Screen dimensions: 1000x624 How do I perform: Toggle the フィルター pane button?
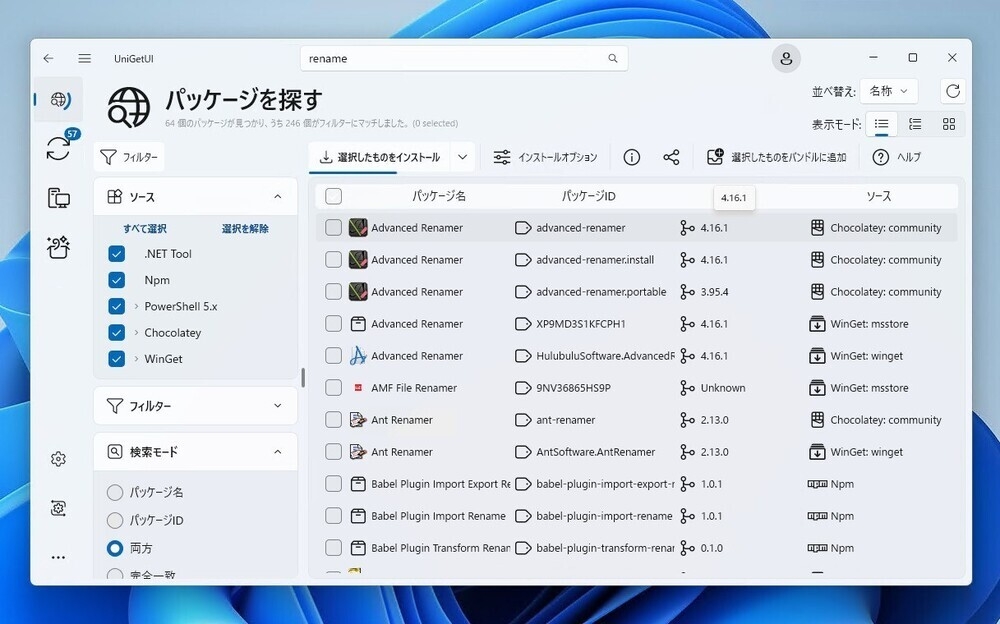[129, 157]
